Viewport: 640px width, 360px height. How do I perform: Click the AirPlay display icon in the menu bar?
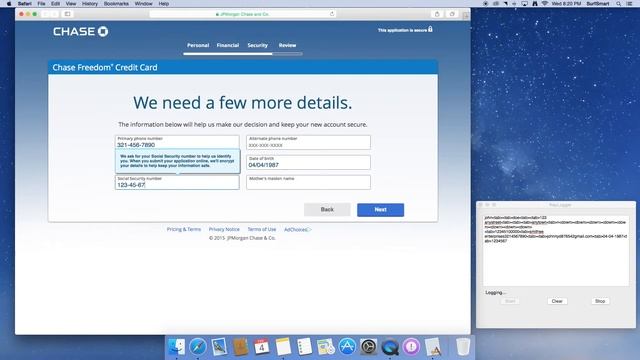[524, 4]
